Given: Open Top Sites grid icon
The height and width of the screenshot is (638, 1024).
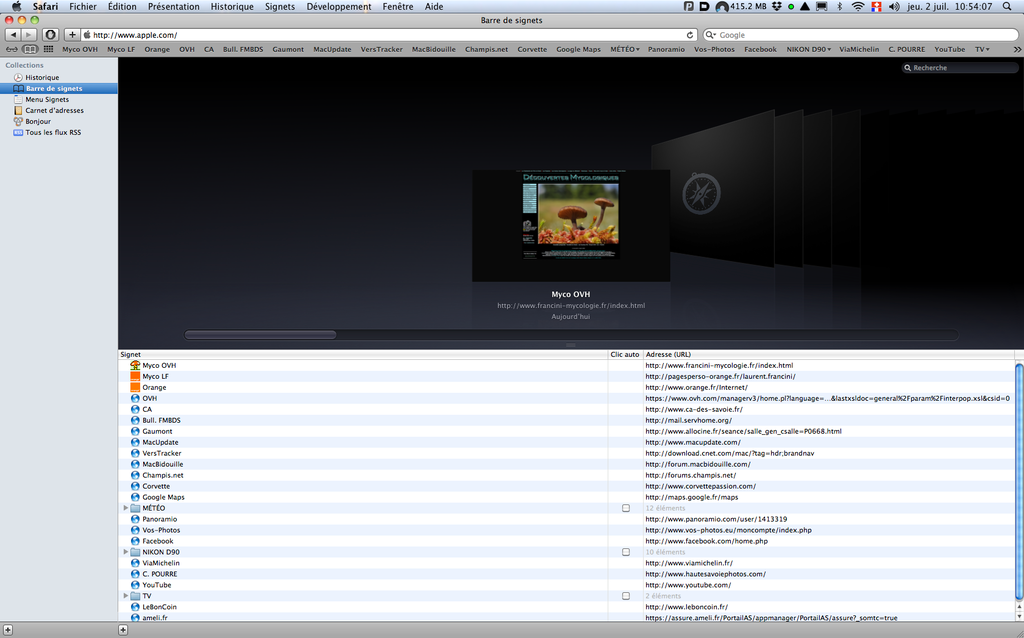Looking at the screenshot, I should click(48, 49).
